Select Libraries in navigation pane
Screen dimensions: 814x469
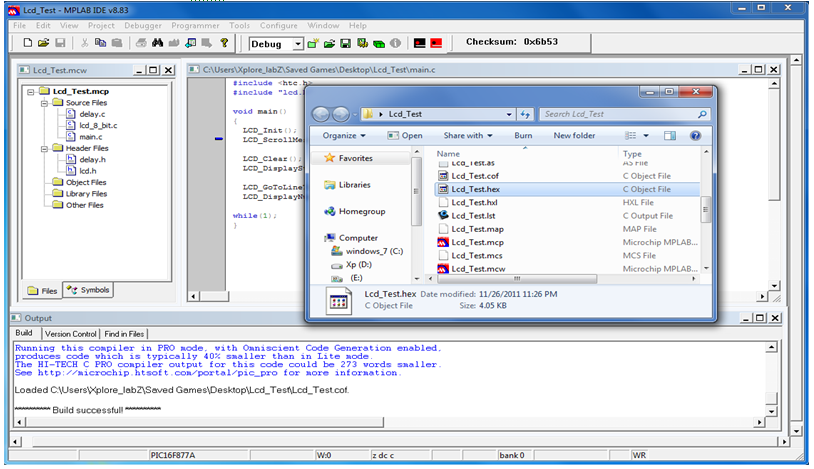click(x=355, y=184)
